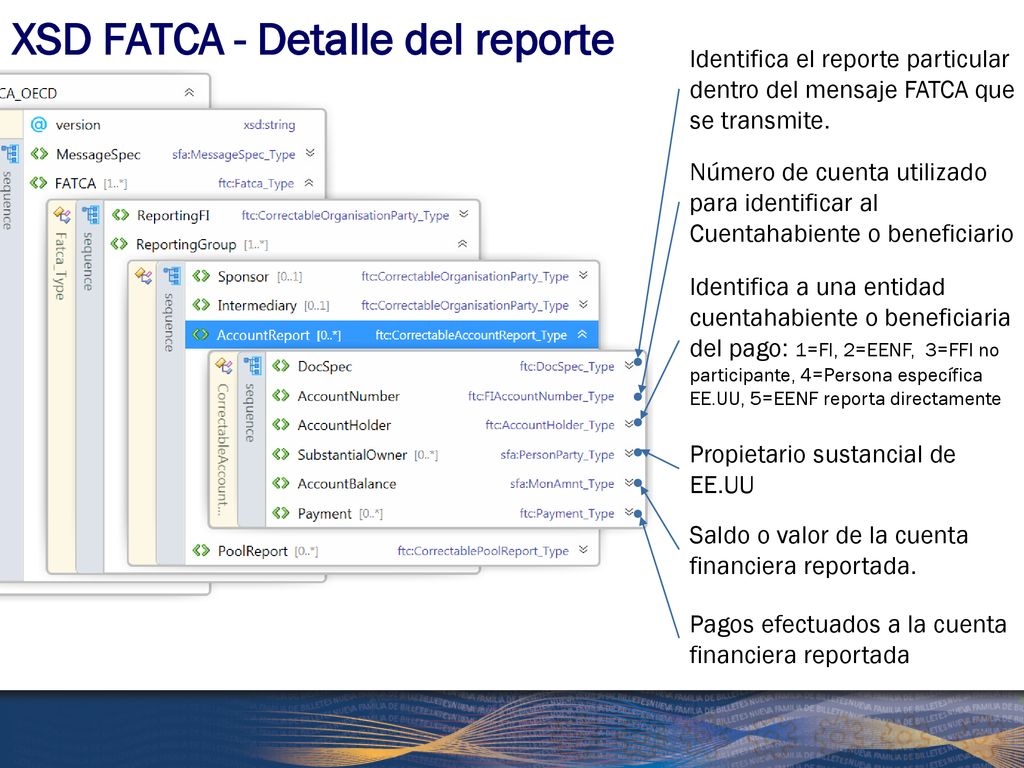Select the version attribute row

tap(174, 124)
